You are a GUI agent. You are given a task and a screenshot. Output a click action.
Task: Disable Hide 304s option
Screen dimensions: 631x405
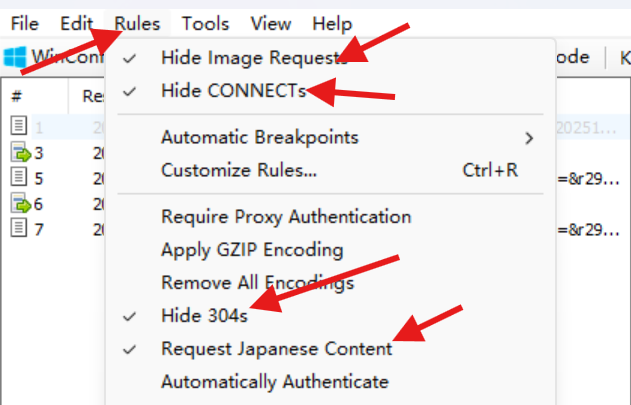click(204, 316)
